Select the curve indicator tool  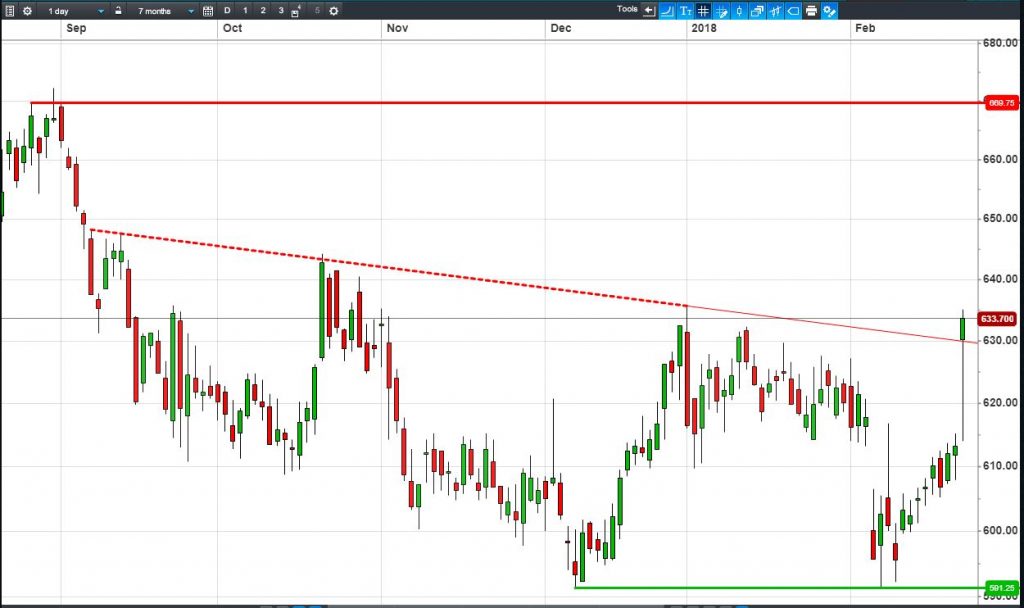(x=667, y=10)
